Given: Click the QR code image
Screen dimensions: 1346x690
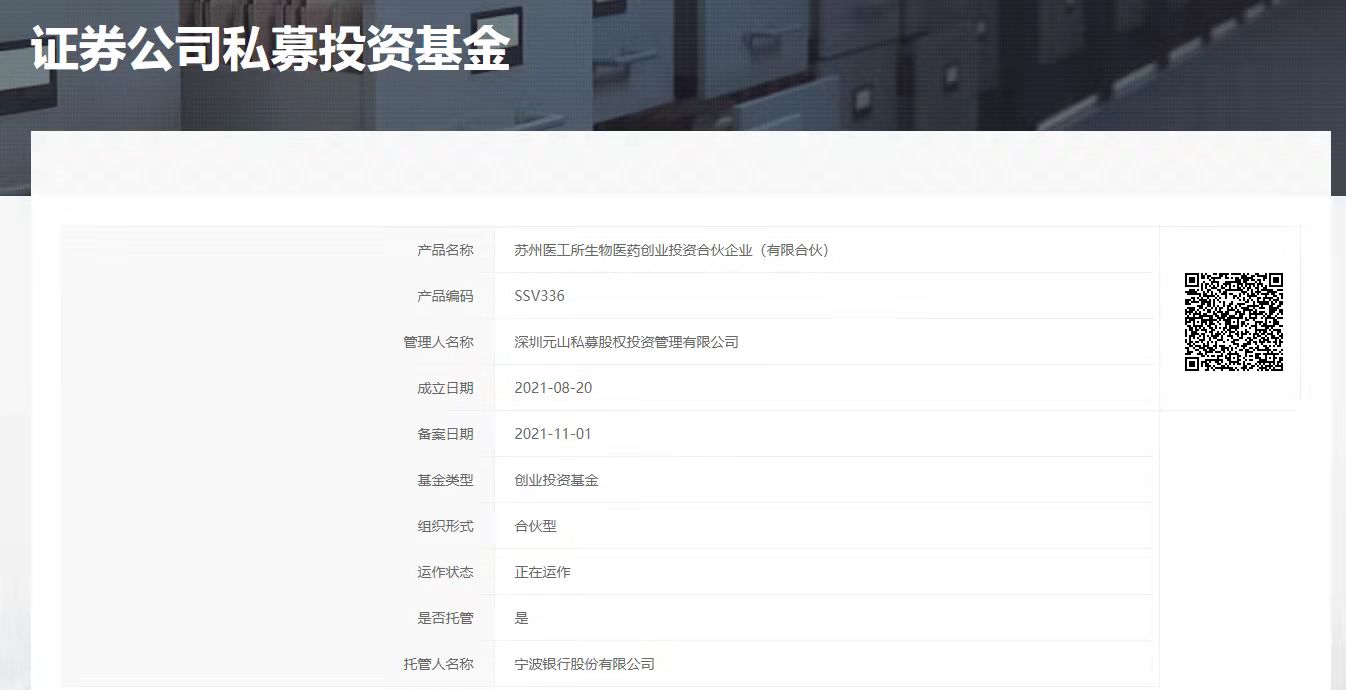Looking at the screenshot, I should 1234,322.
